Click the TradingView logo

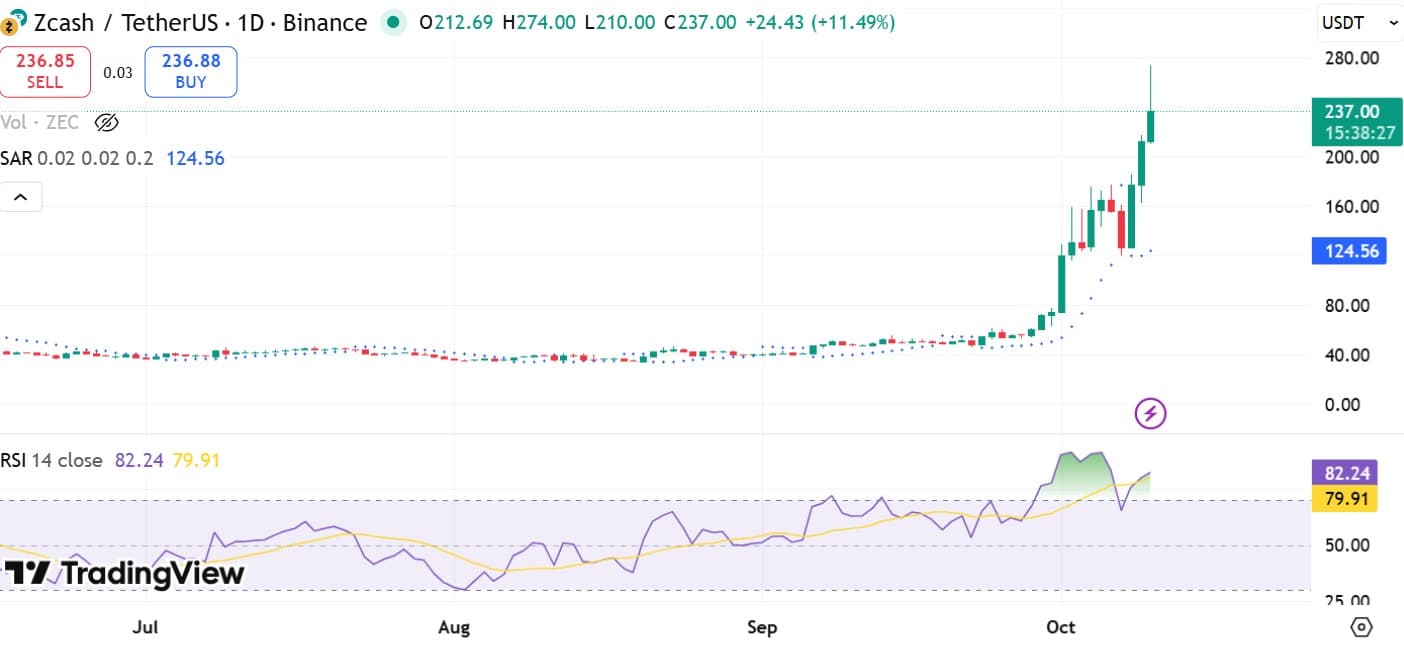[x=125, y=573]
